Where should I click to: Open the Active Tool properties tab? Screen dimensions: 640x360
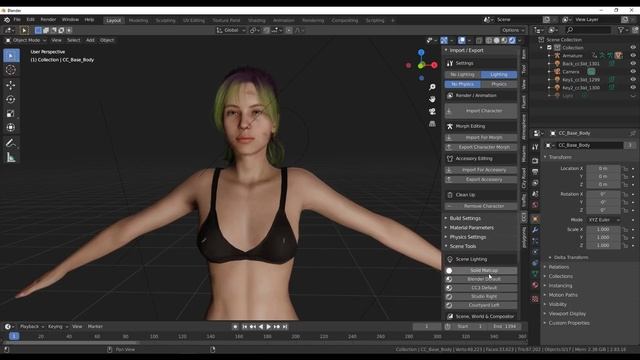(535, 147)
